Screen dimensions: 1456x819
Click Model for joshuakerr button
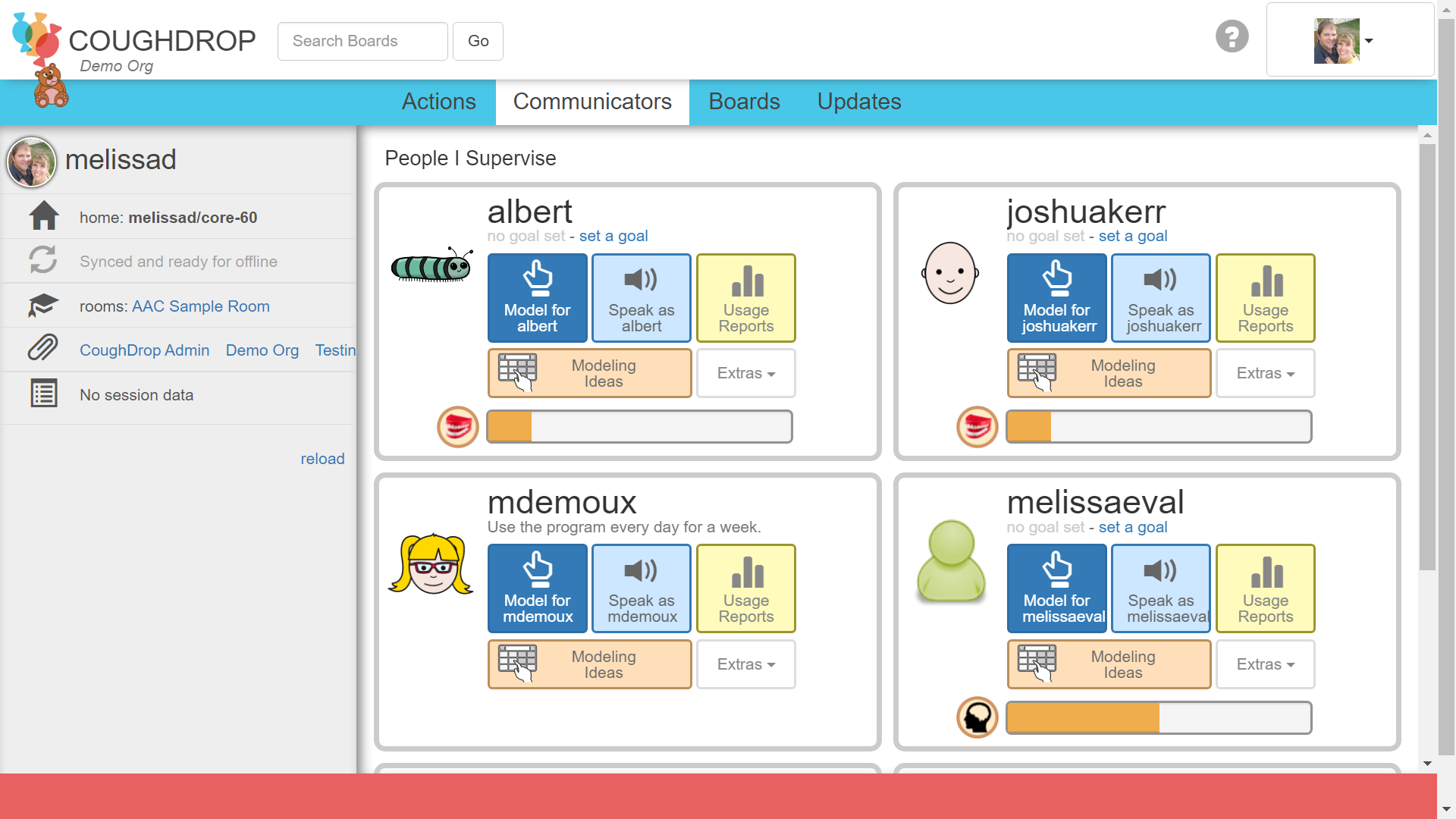(x=1057, y=298)
